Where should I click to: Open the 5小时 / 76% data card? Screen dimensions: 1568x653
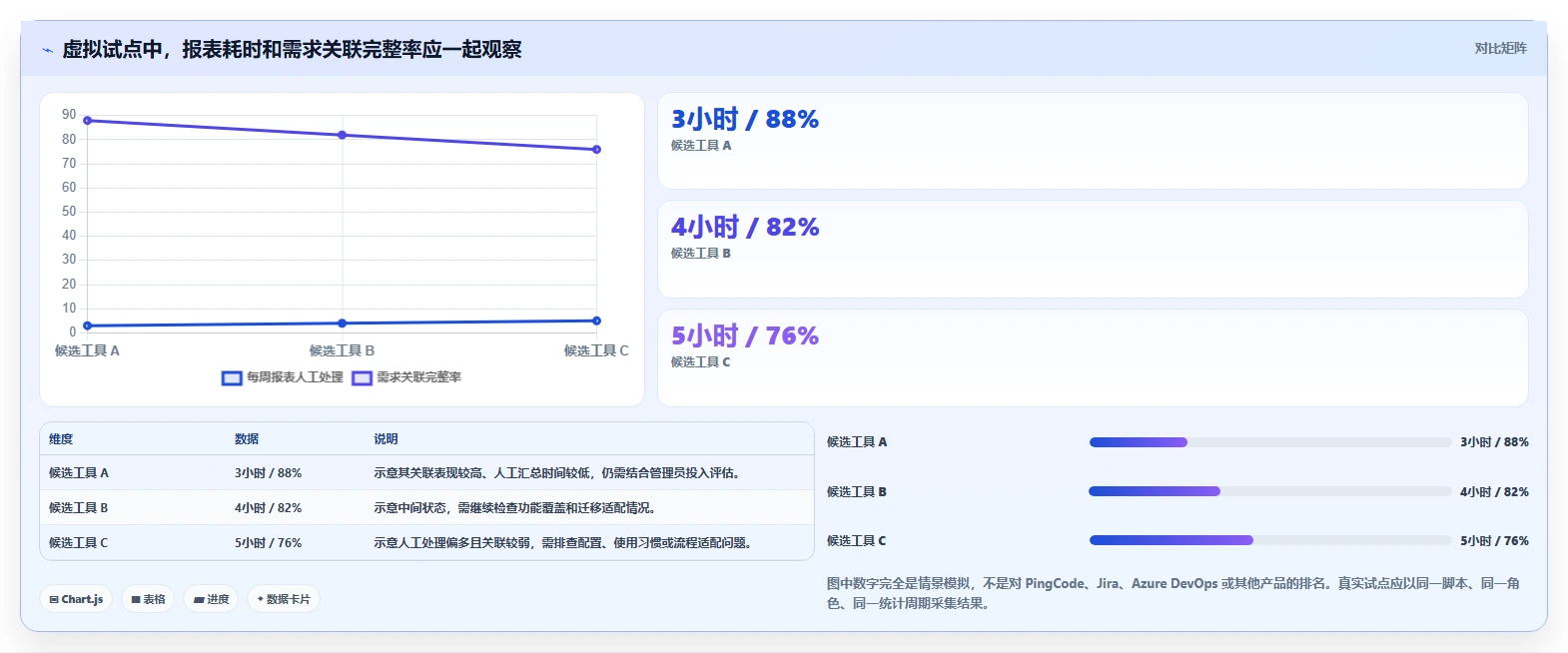tap(1093, 357)
